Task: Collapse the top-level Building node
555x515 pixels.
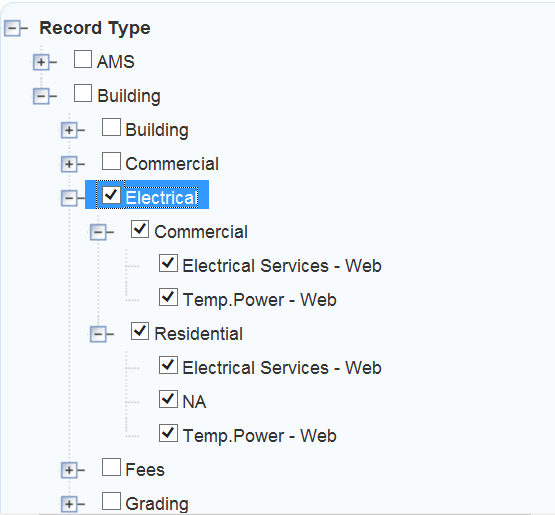Action: tap(41, 96)
